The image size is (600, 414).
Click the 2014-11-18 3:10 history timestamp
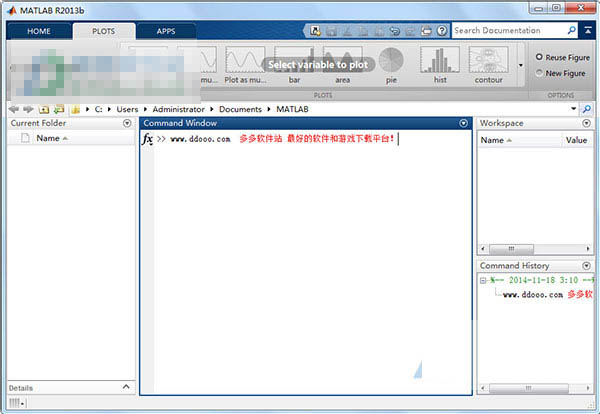point(543,280)
